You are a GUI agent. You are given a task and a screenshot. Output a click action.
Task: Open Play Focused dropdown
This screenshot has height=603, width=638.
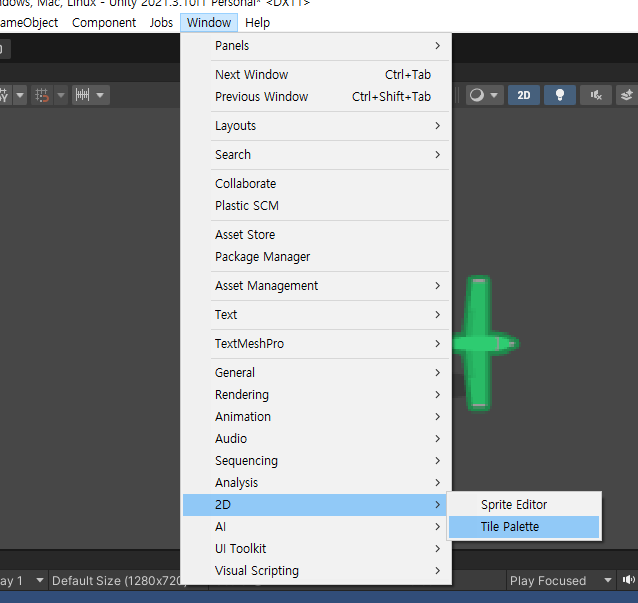click(561, 581)
